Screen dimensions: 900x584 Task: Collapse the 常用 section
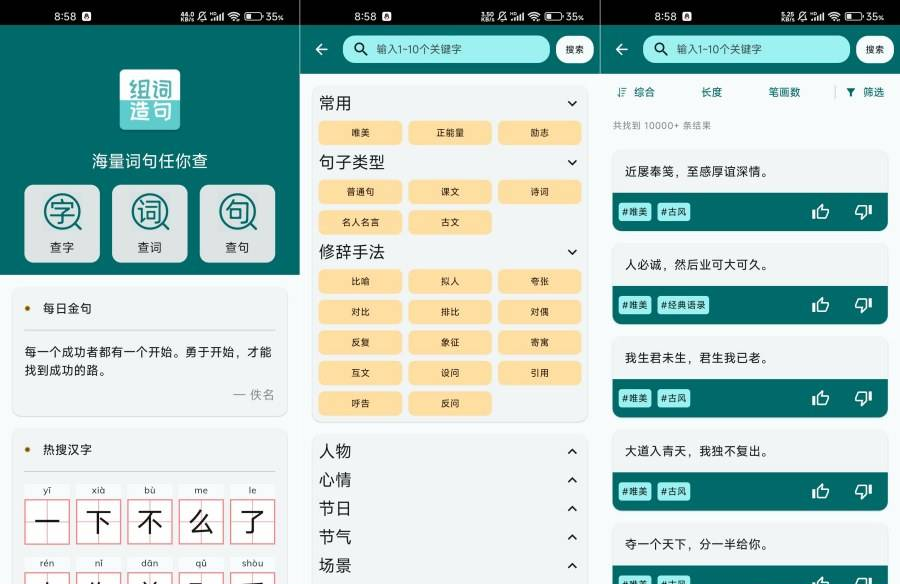572,103
